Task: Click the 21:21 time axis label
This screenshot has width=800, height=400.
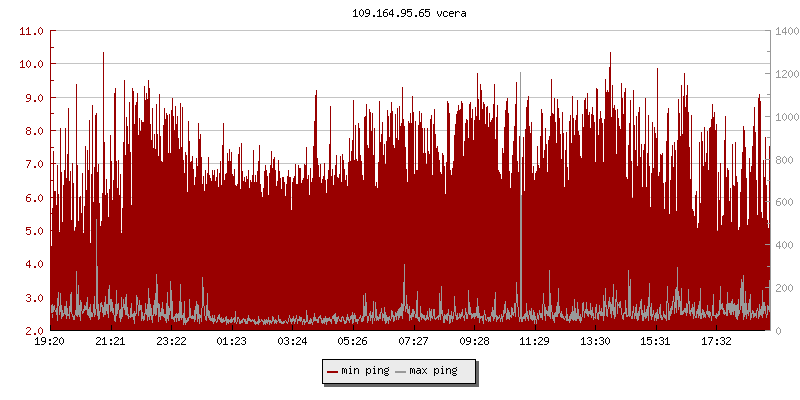Action: coord(111,342)
